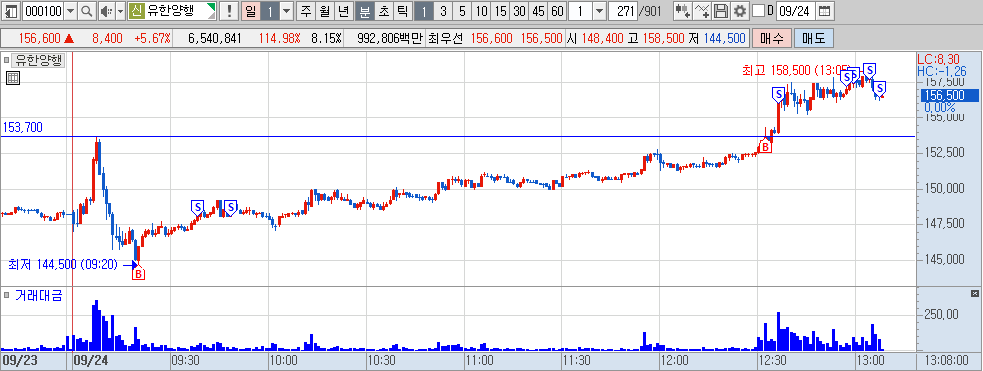Toggle the 일 daily chart button

250,11
